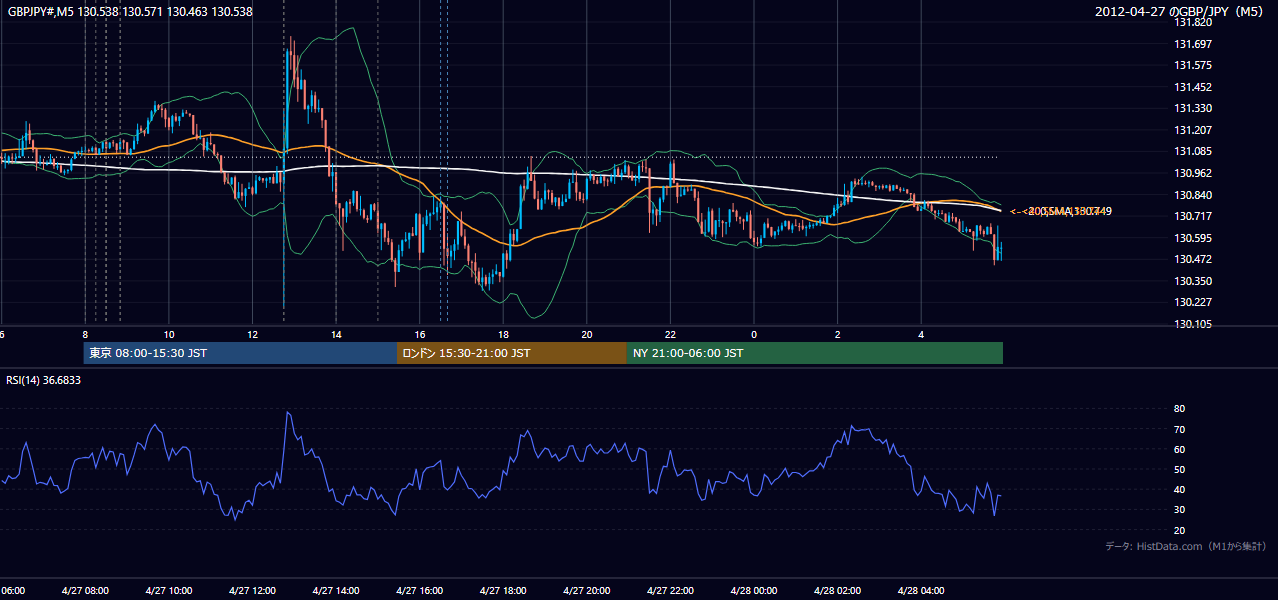Click price axis label 131.207

(x=1193, y=130)
